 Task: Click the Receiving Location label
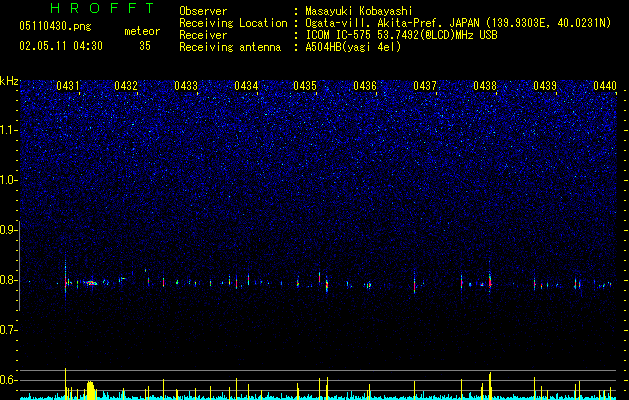(x=233, y=23)
